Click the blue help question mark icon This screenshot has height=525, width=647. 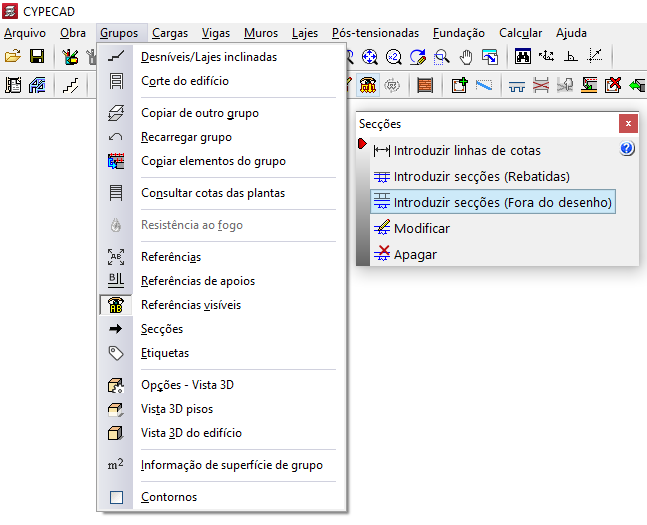pos(627,149)
